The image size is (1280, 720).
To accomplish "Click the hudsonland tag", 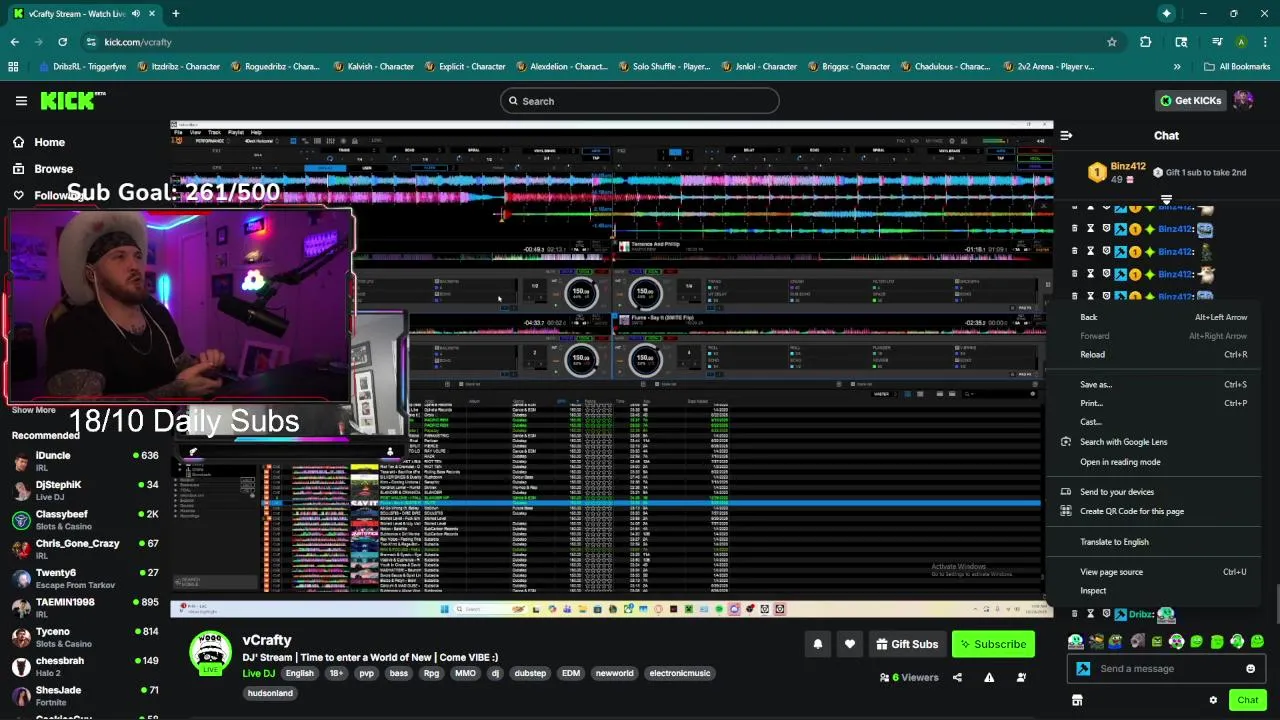I will point(270,693).
